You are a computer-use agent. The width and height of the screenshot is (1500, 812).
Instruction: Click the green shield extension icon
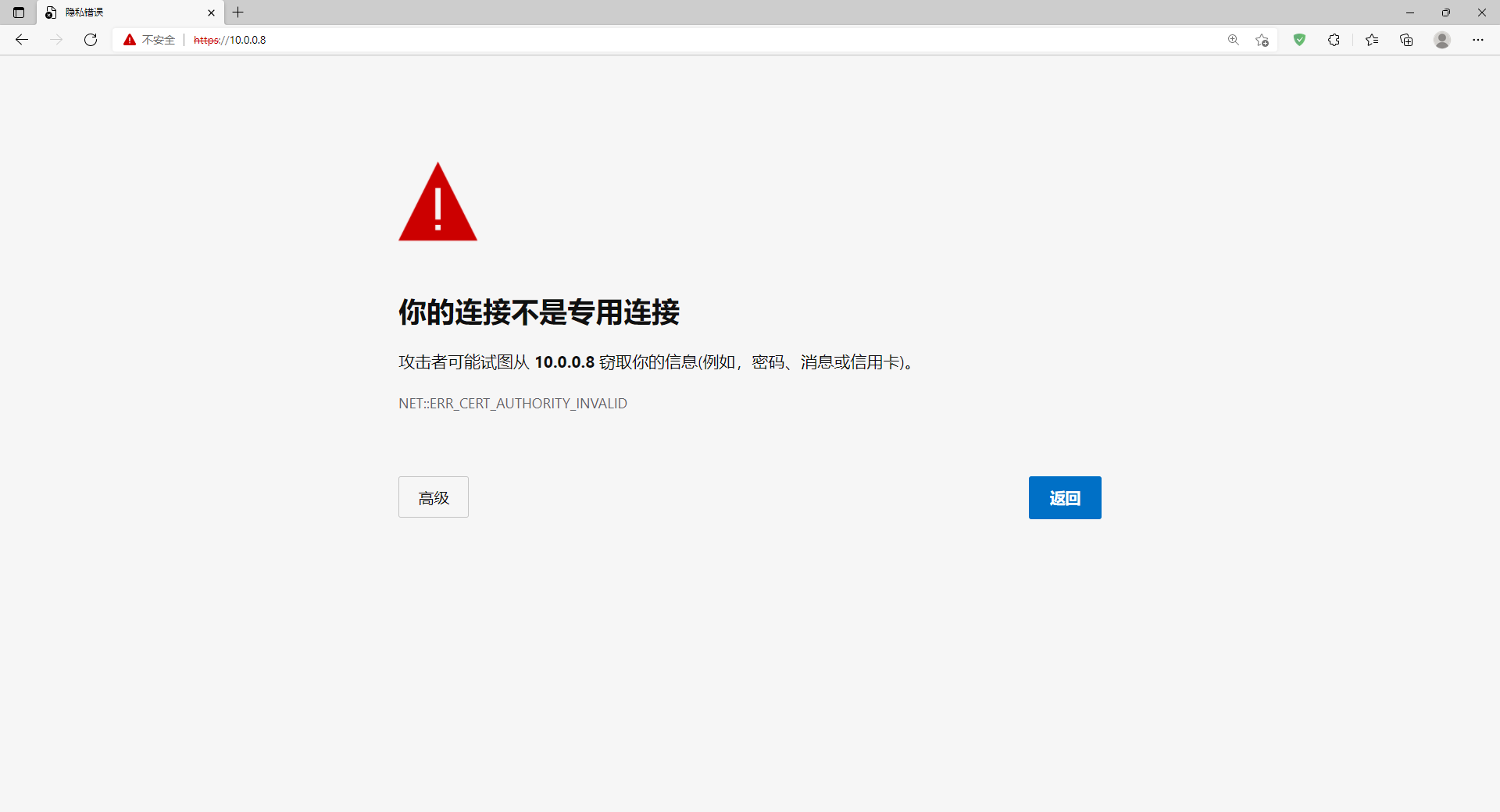coord(1299,40)
